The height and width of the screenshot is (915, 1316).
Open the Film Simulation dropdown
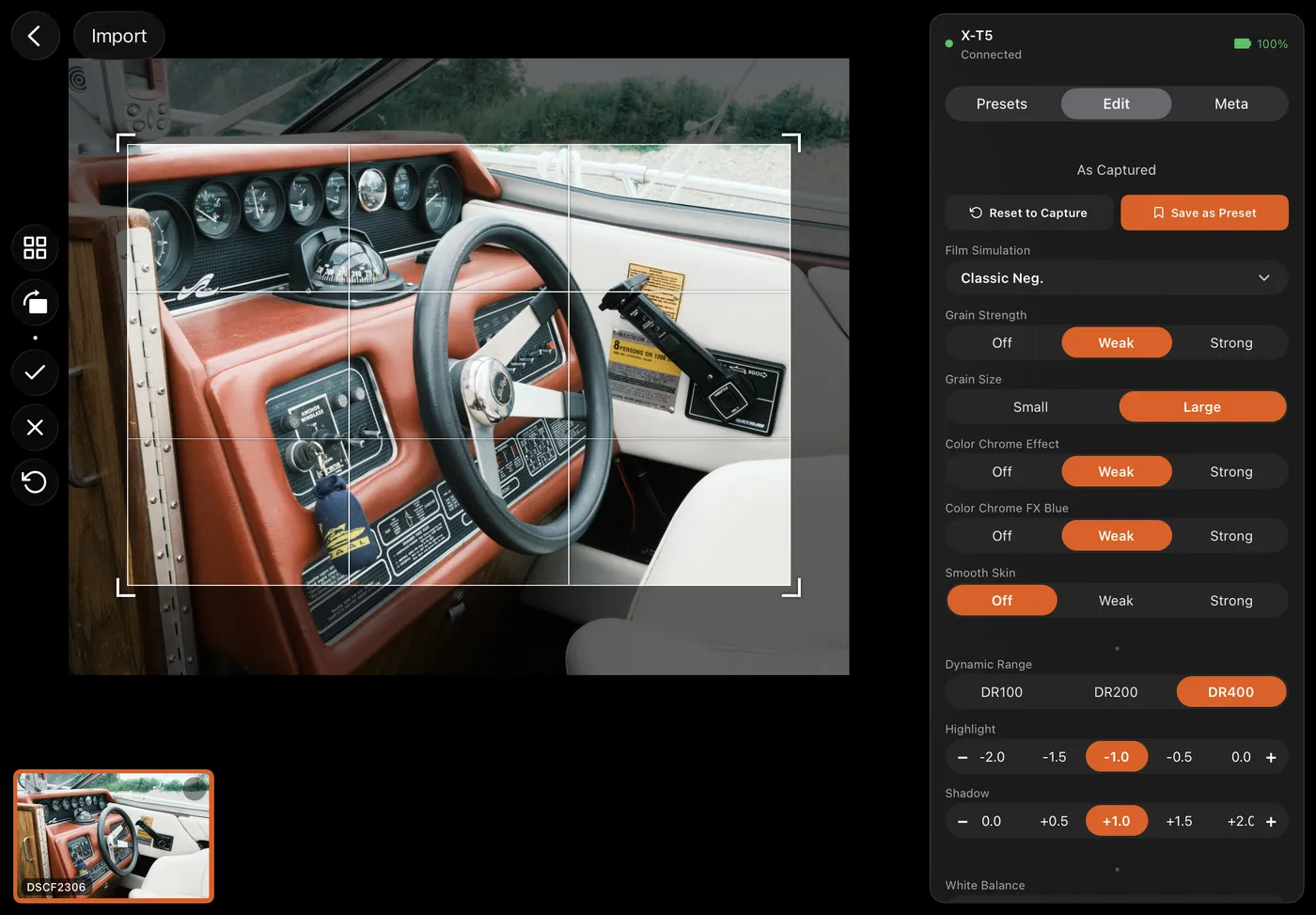tap(1116, 278)
